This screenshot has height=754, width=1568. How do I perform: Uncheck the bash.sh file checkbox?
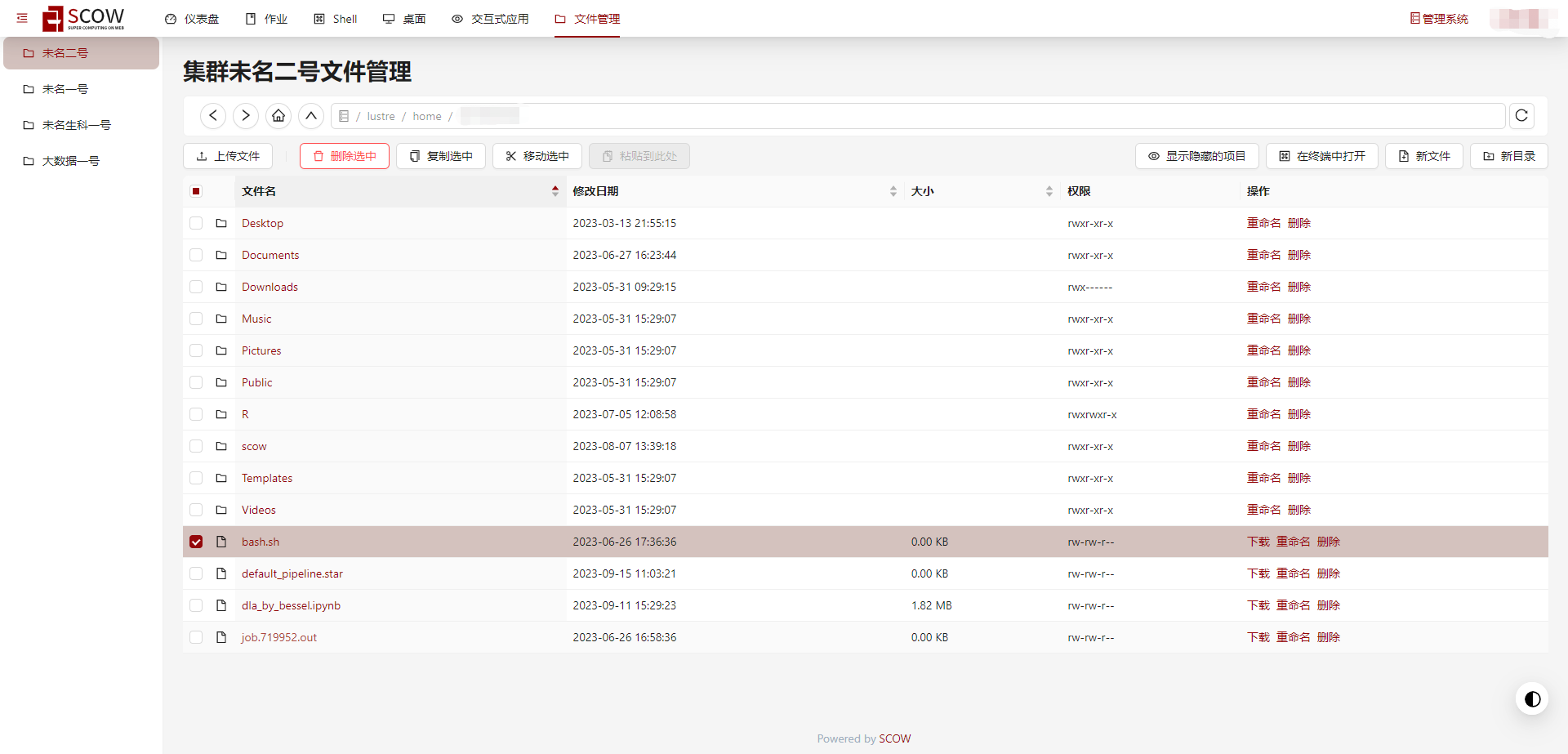[196, 542]
